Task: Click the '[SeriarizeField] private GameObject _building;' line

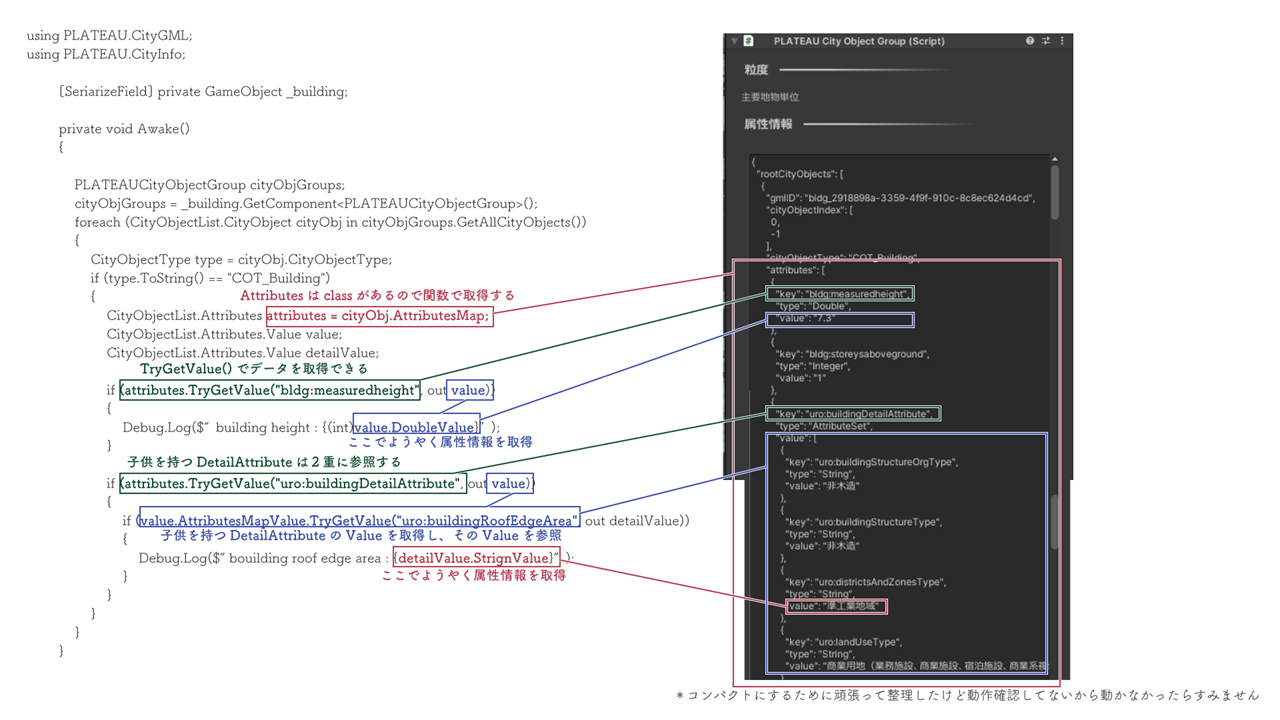Action: pyautogui.click(x=203, y=92)
